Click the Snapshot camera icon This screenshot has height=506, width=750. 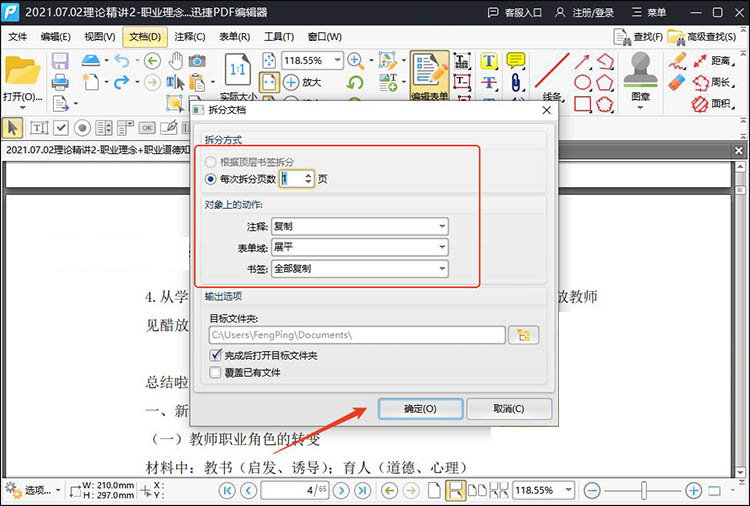197,61
